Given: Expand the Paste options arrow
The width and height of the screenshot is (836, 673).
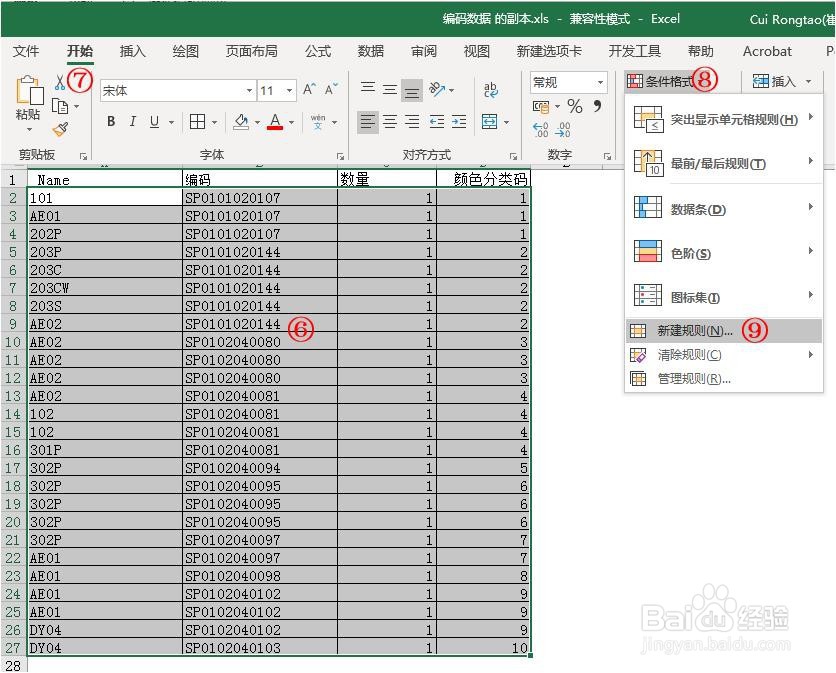Looking at the screenshot, I should click(29, 130).
